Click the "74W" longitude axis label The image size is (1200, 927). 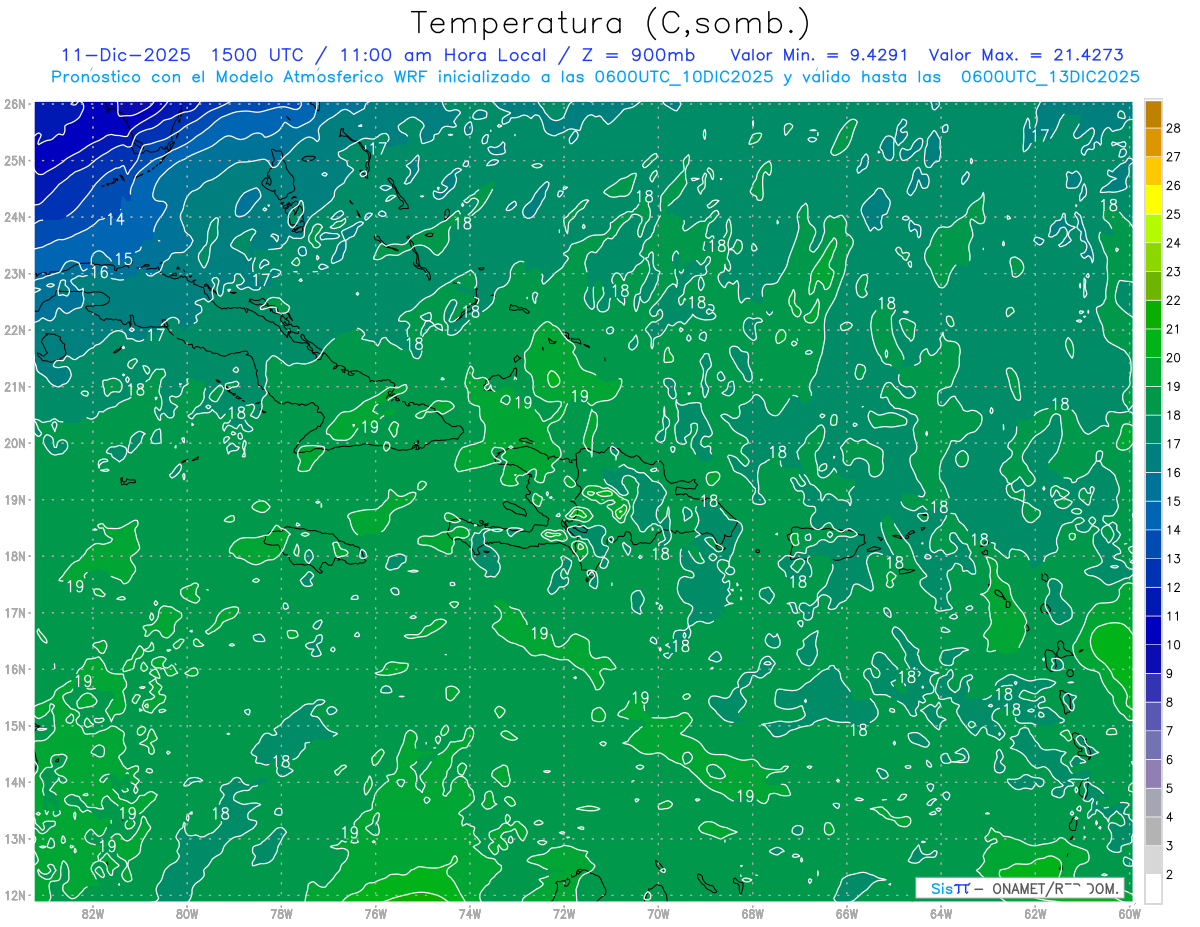470,913
